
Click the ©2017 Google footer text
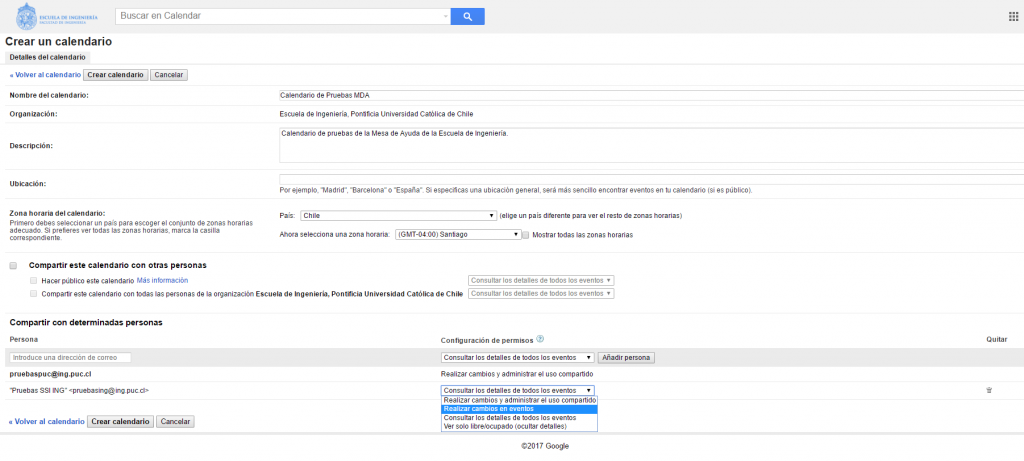545,446
